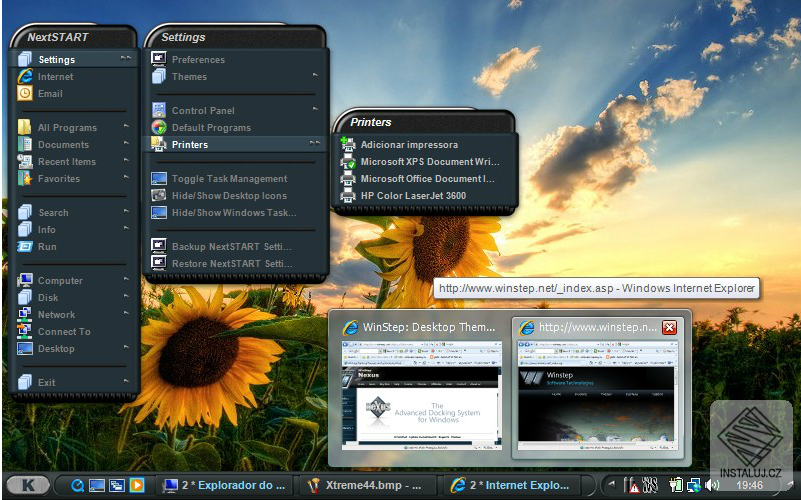The height and width of the screenshot is (500, 801).
Task: Click the 19:46 clock in taskbar
Action: coord(749,485)
